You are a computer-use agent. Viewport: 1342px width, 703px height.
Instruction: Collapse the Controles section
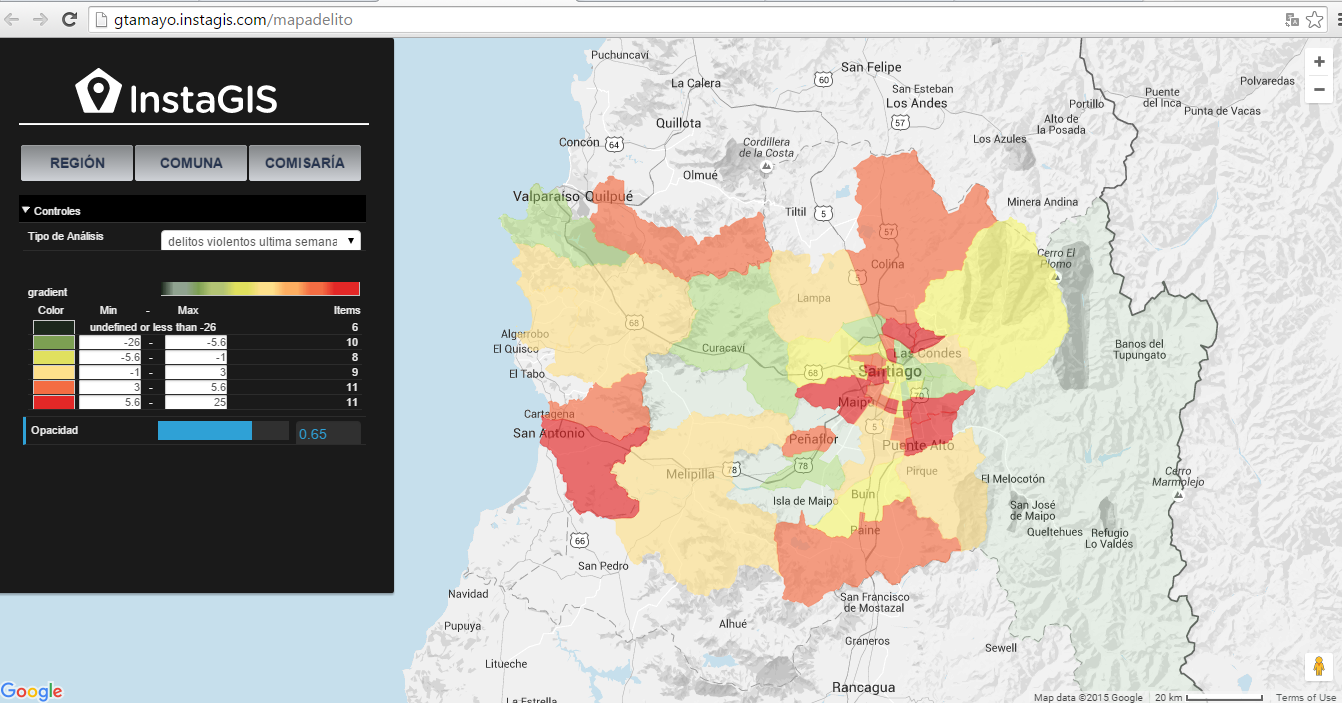pos(50,211)
